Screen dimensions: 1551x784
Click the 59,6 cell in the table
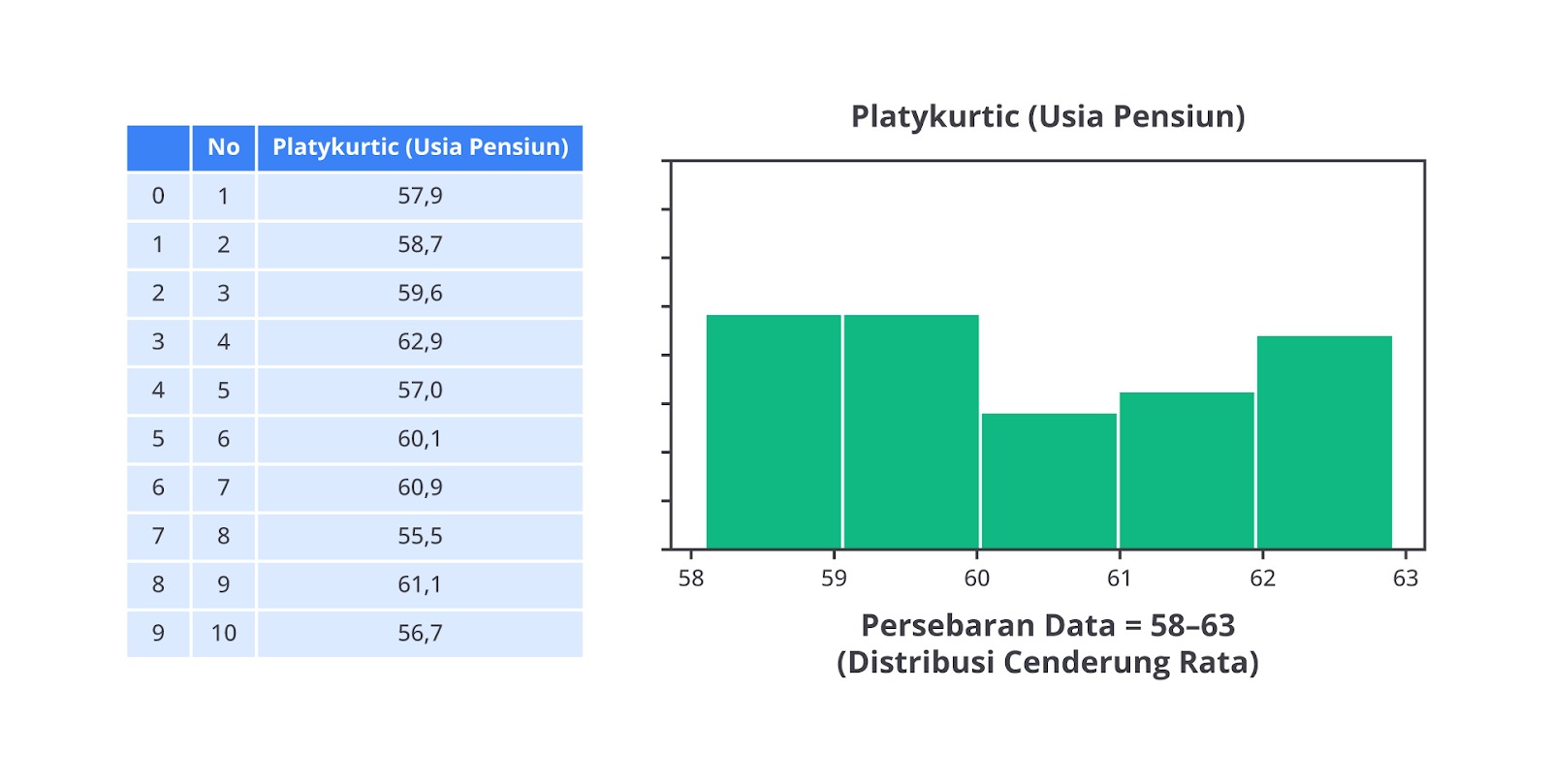click(420, 293)
